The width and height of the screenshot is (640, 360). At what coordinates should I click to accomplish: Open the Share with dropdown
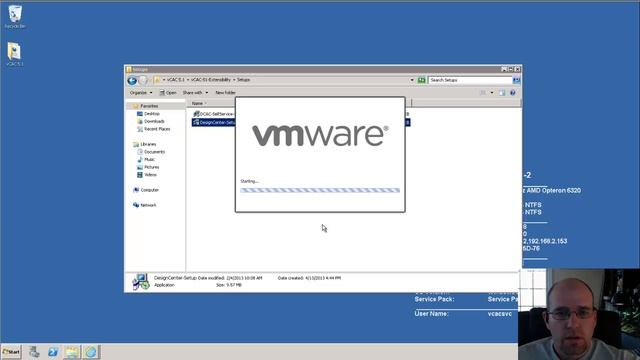[195, 93]
